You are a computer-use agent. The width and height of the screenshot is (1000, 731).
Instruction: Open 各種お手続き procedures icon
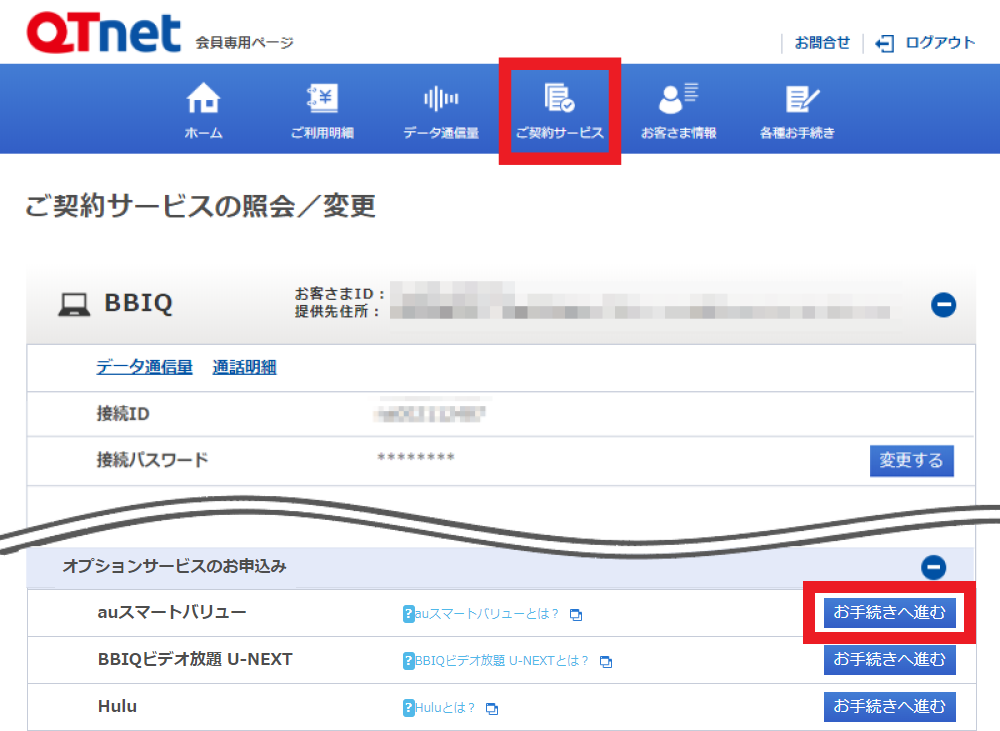pos(797,99)
